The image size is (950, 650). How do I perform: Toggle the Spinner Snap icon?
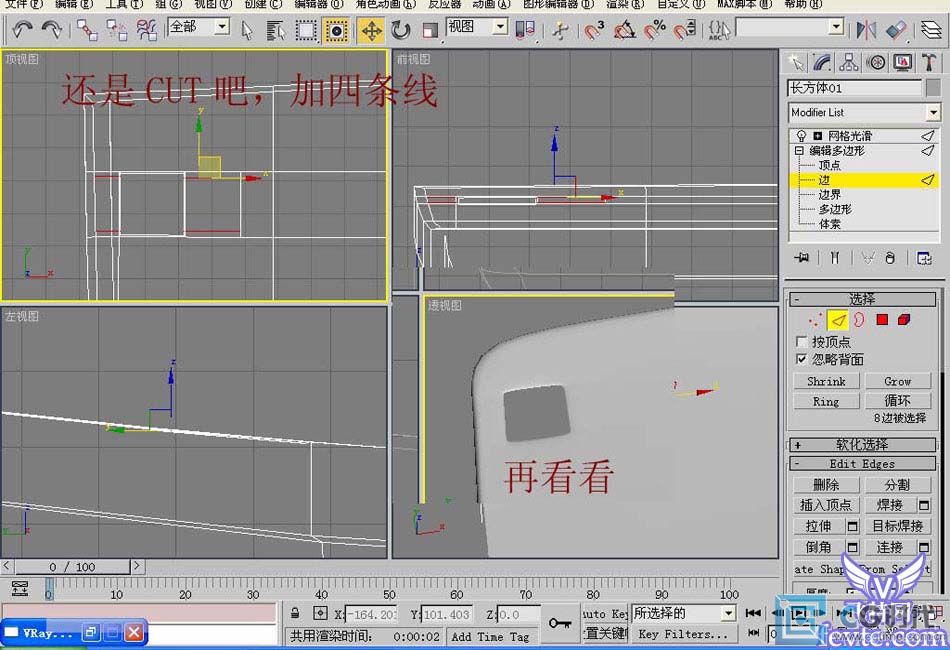click(x=685, y=30)
